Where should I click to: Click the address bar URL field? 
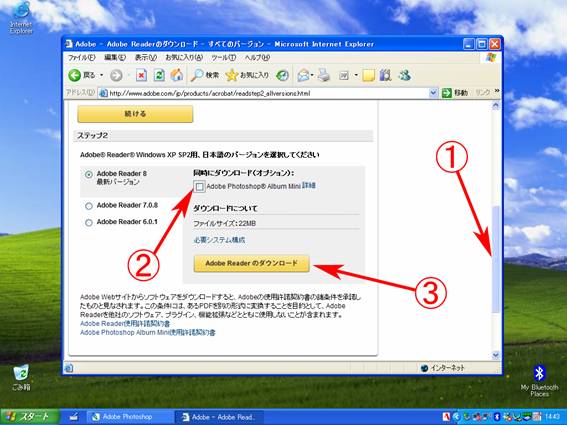pyautogui.click(x=268, y=93)
